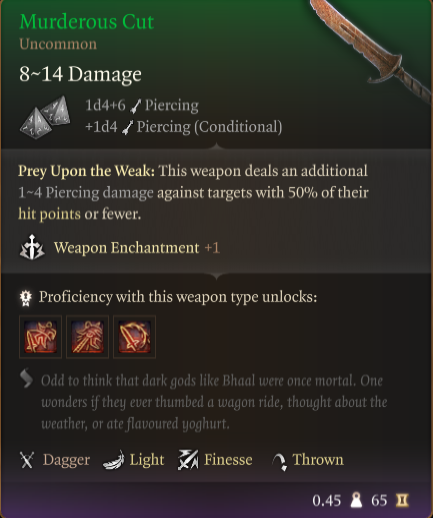
Task: Click the feather Light property icon
Action: (x=113, y=460)
